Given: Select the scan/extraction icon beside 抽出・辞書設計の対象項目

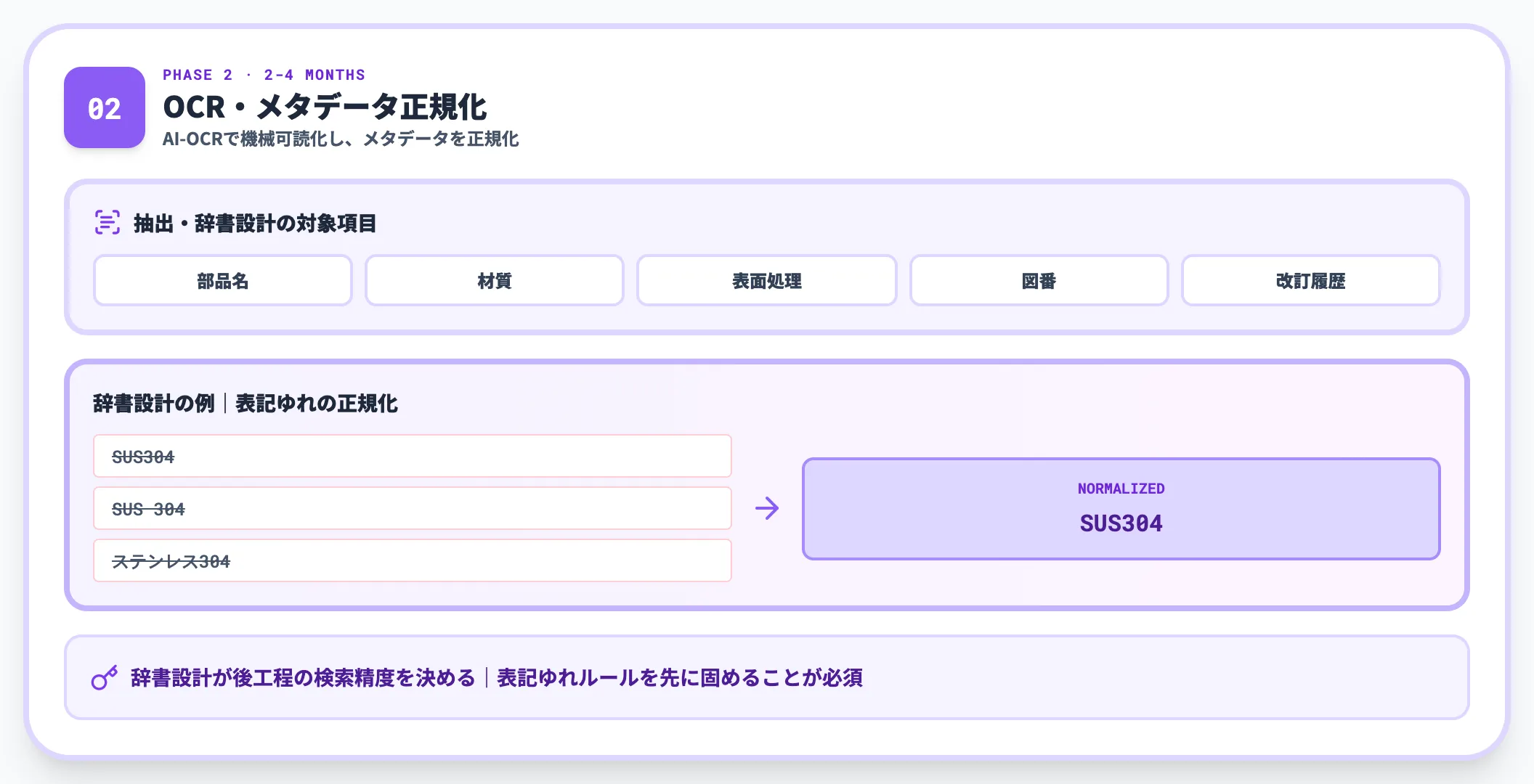Looking at the screenshot, I should pos(107,223).
